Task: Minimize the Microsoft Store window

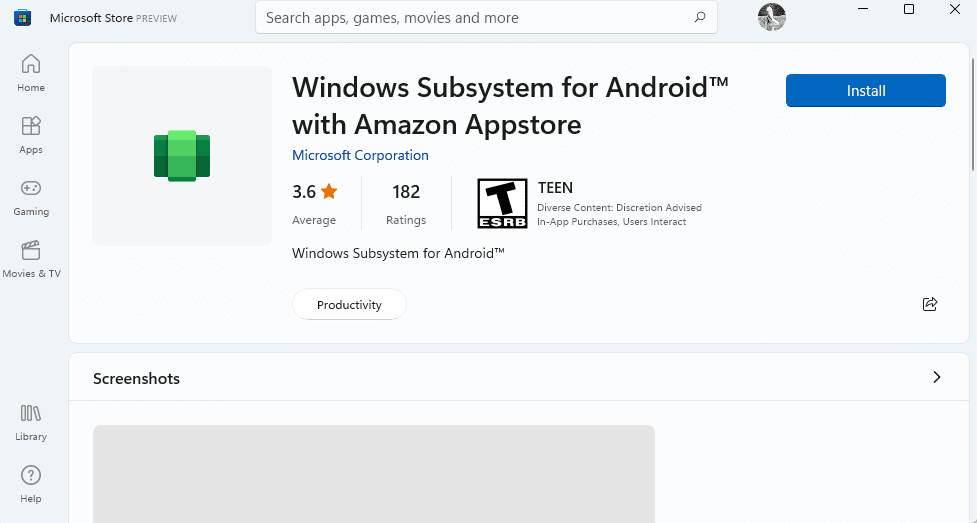Action: pos(863,9)
